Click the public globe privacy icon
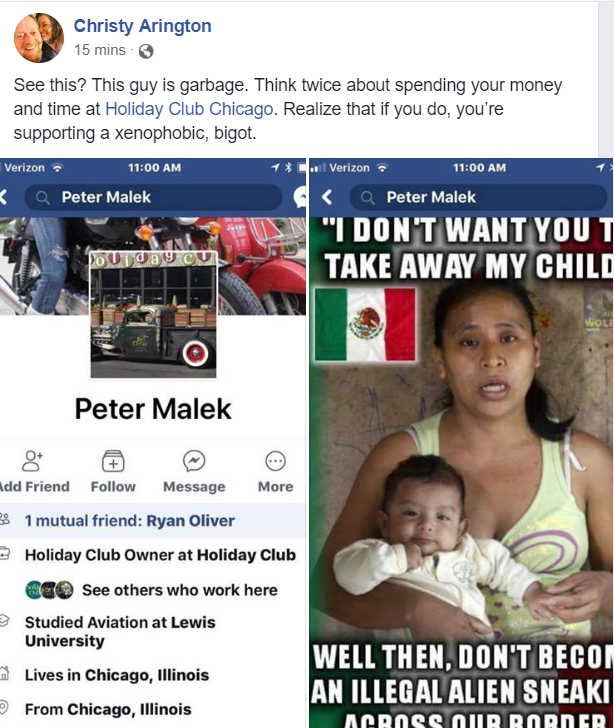This screenshot has height=728, width=614. (146, 51)
